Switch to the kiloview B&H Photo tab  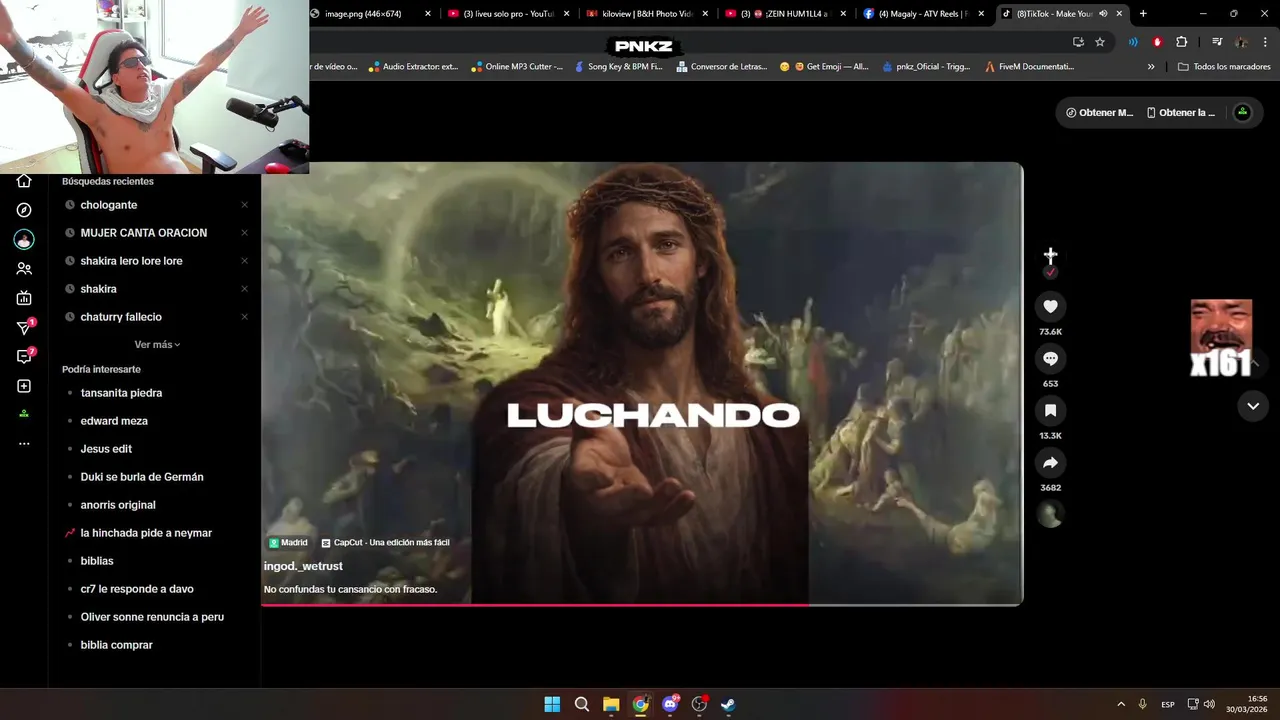(647, 14)
